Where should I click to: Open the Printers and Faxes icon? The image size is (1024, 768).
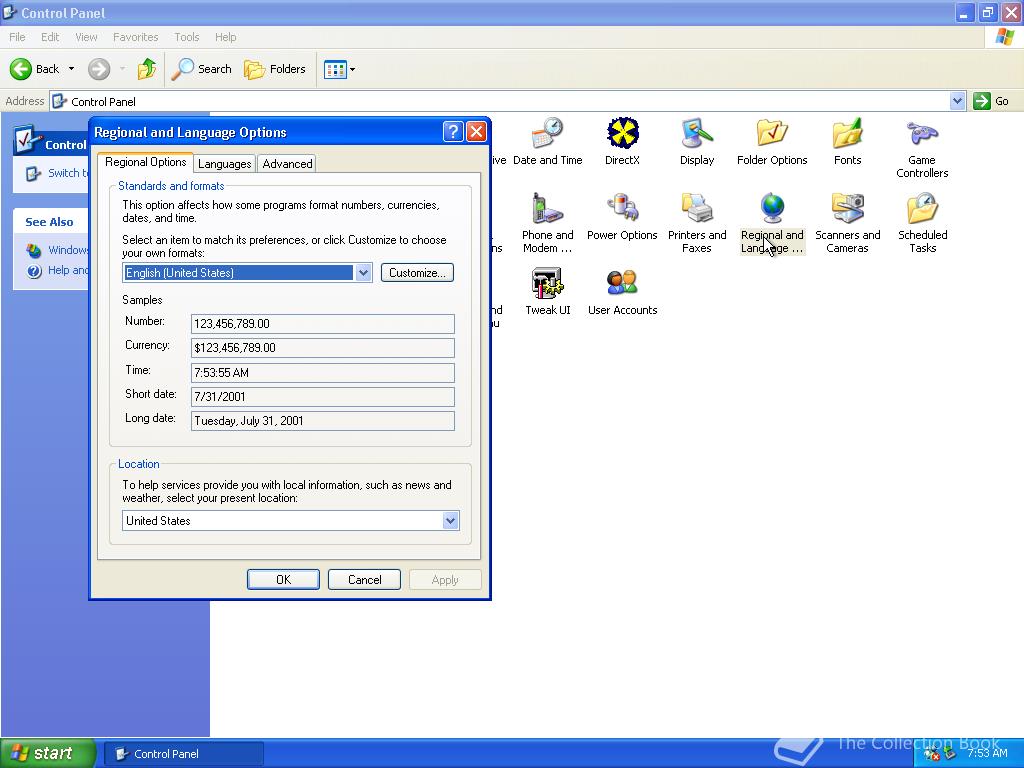(697, 223)
